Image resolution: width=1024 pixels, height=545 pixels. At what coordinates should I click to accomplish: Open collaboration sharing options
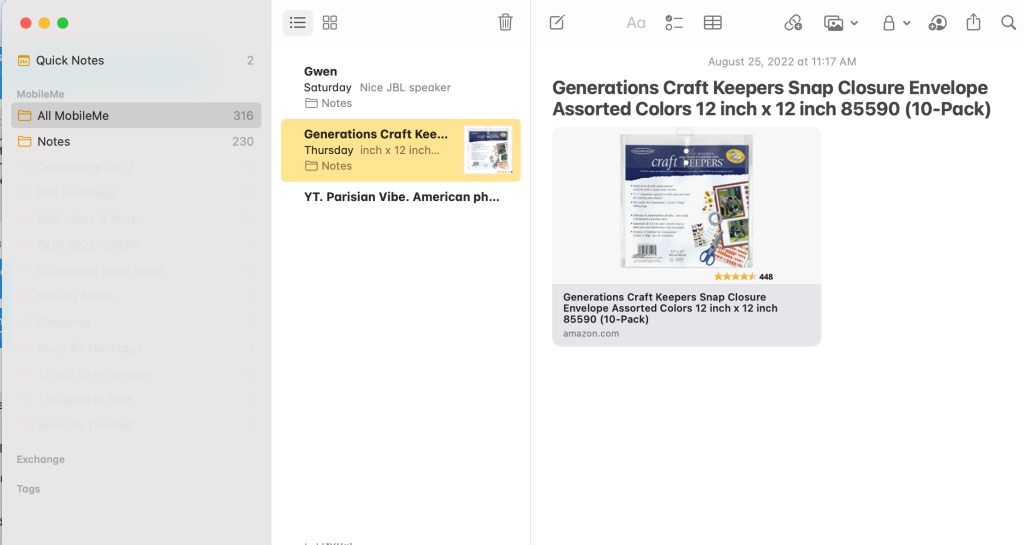click(x=937, y=23)
